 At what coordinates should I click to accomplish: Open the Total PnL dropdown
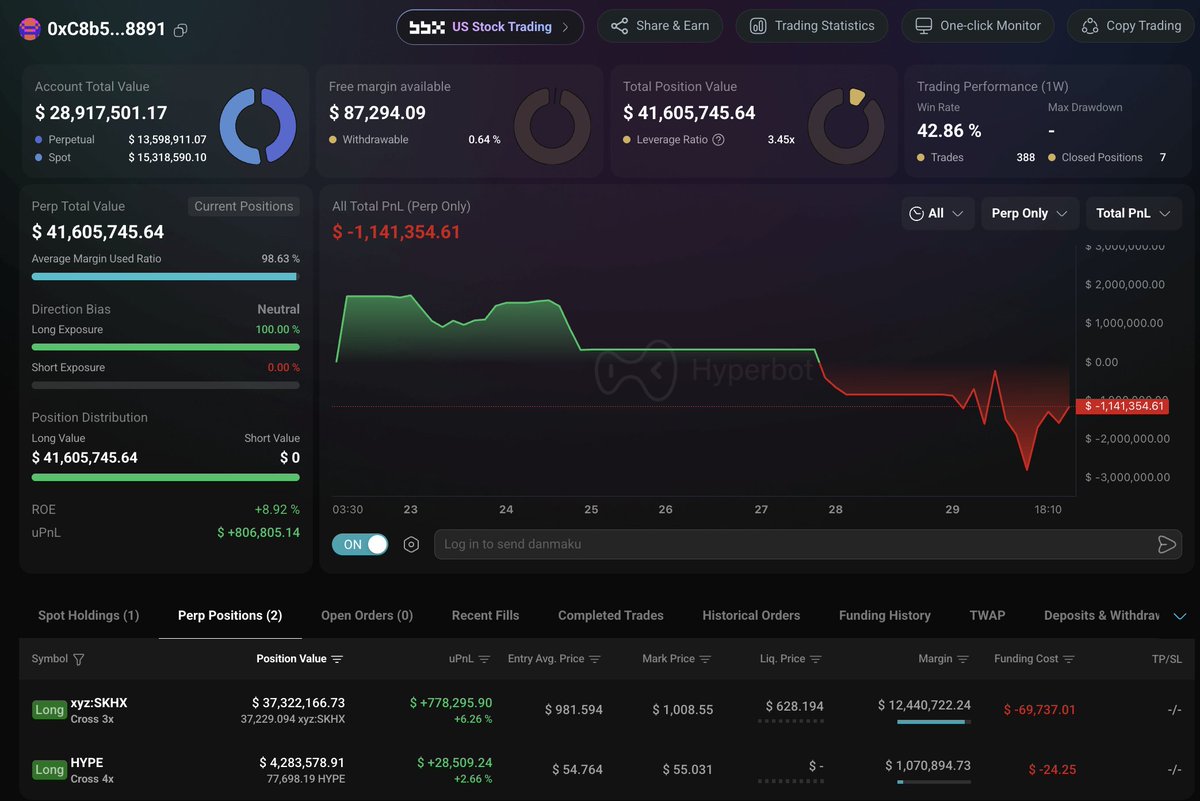coord(1133,213)
